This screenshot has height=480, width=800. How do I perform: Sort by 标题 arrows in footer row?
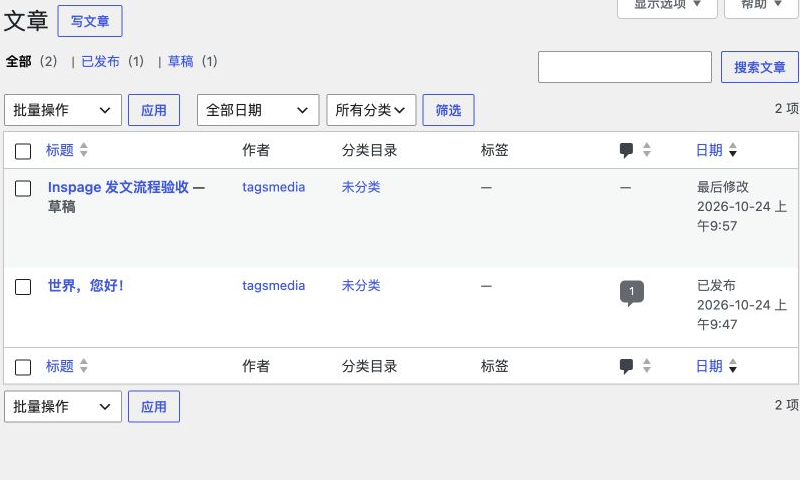tap(84, 366)
